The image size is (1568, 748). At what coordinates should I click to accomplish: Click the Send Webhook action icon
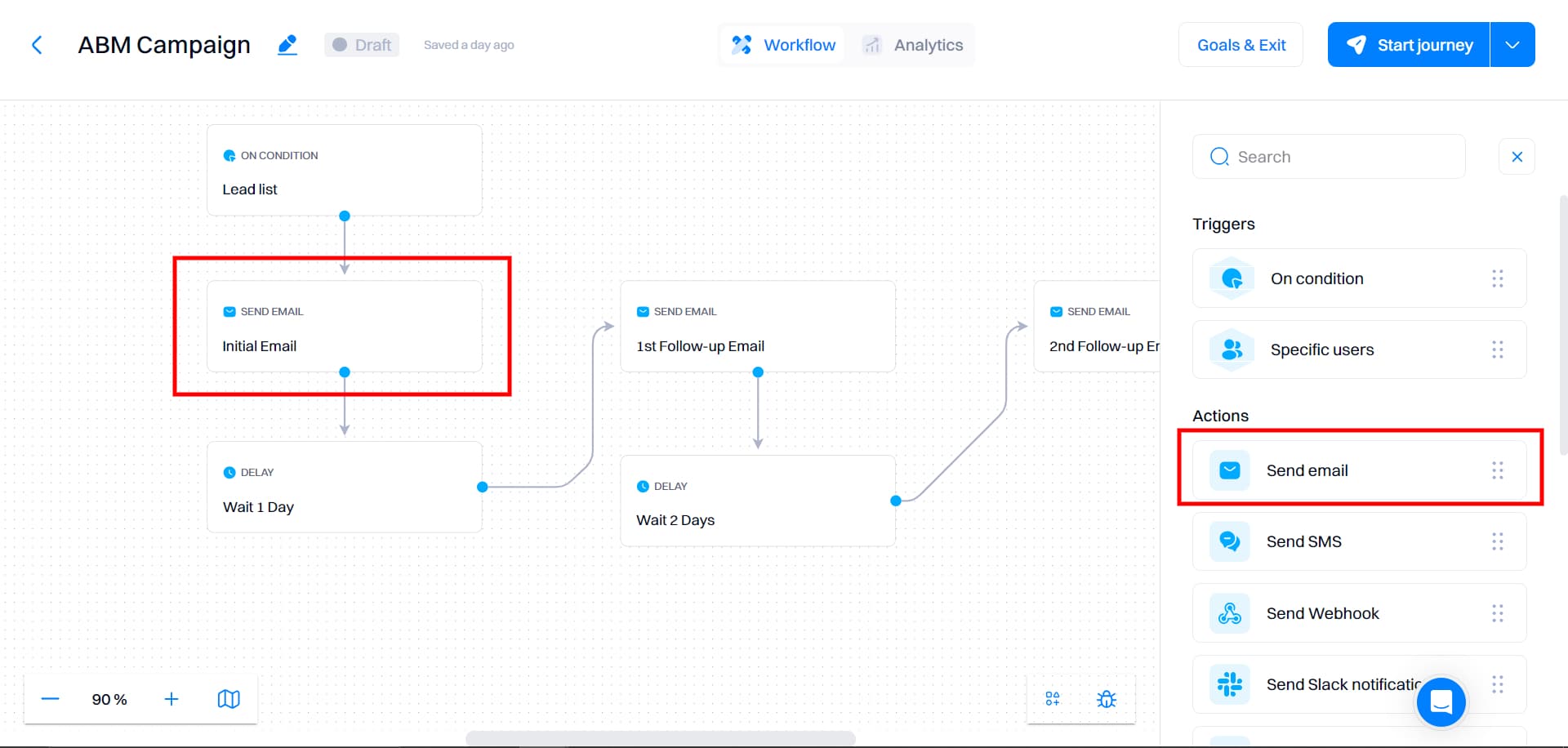pos(1229,612)
